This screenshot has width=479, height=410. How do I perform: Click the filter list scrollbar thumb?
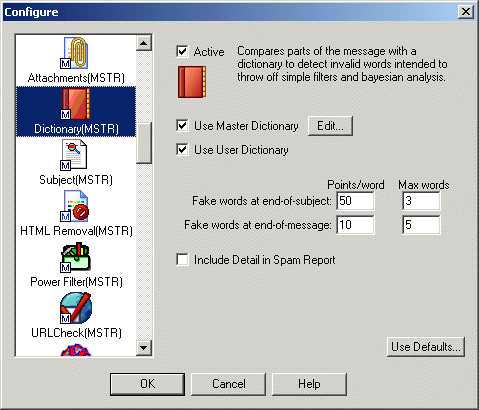(144, 143)
